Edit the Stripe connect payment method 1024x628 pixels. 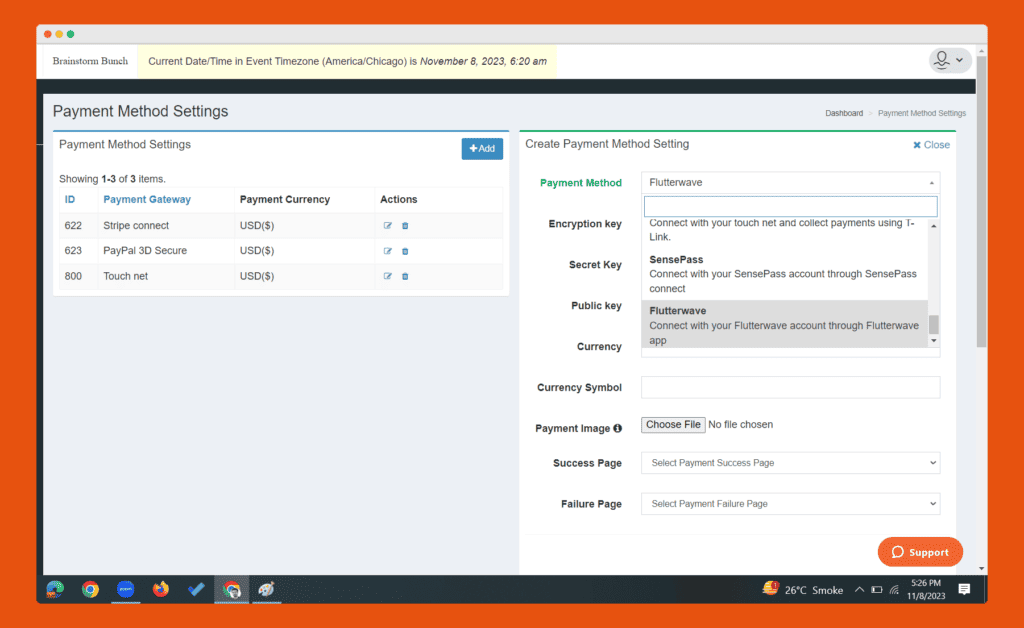pyautogui.click(x=387, y=225)
